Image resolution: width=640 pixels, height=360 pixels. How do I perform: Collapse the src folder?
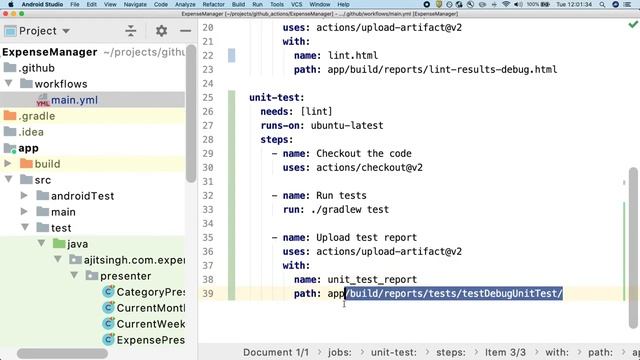pyautogui.click(x=9, y=179)
